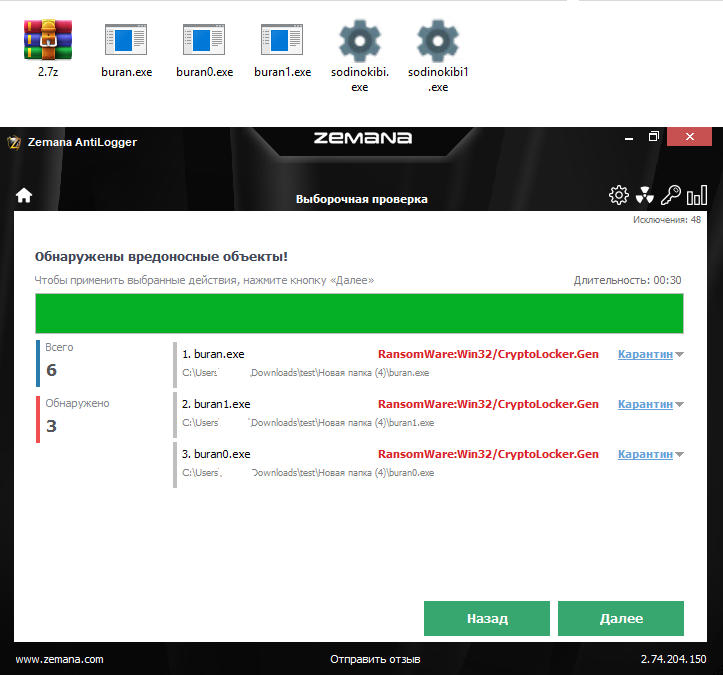
Task: Open the statistics bar chart icon
Action: tap(697, 195)
